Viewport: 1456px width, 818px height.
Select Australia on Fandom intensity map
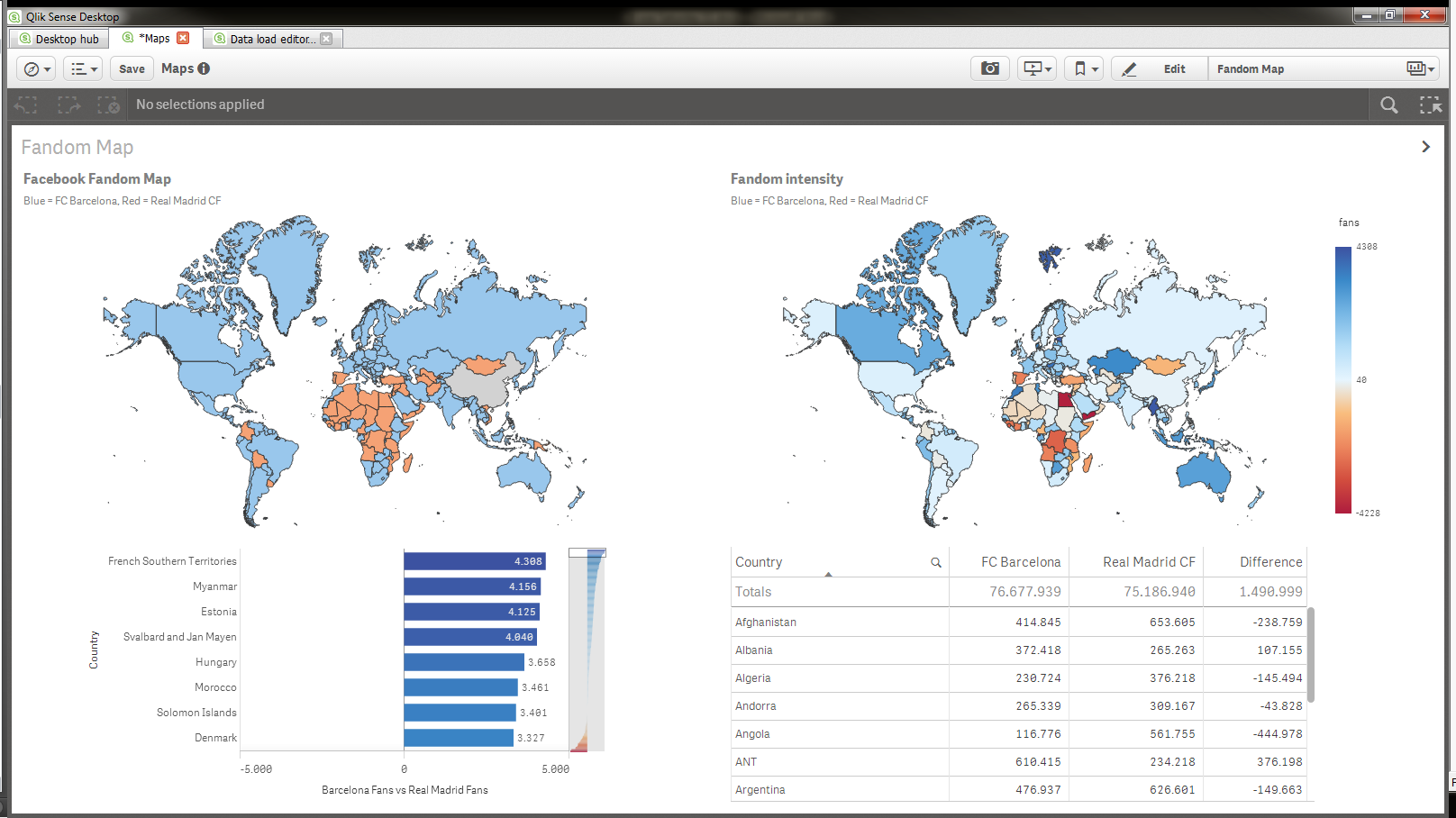[x=1203, y=473]
